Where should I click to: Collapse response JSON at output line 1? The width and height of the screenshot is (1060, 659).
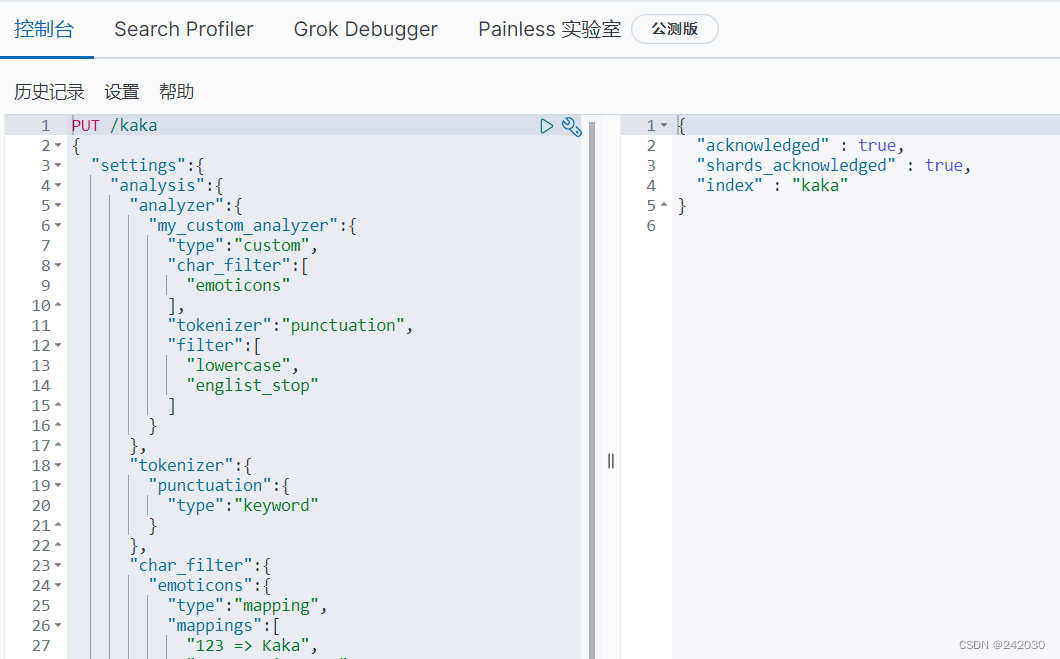[664, 126]
